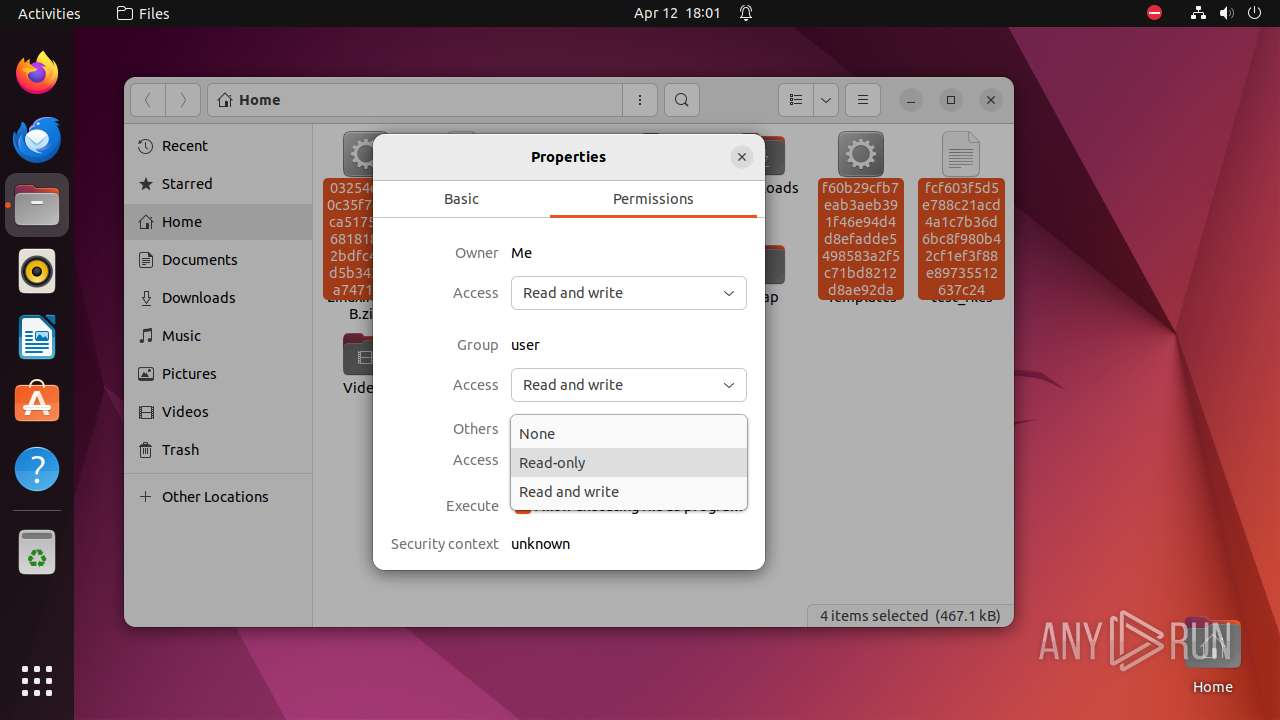Open Starred in the sidebar
This screenshot has height=720, width=1280.
pyautogui.click(x=218, y=184)
